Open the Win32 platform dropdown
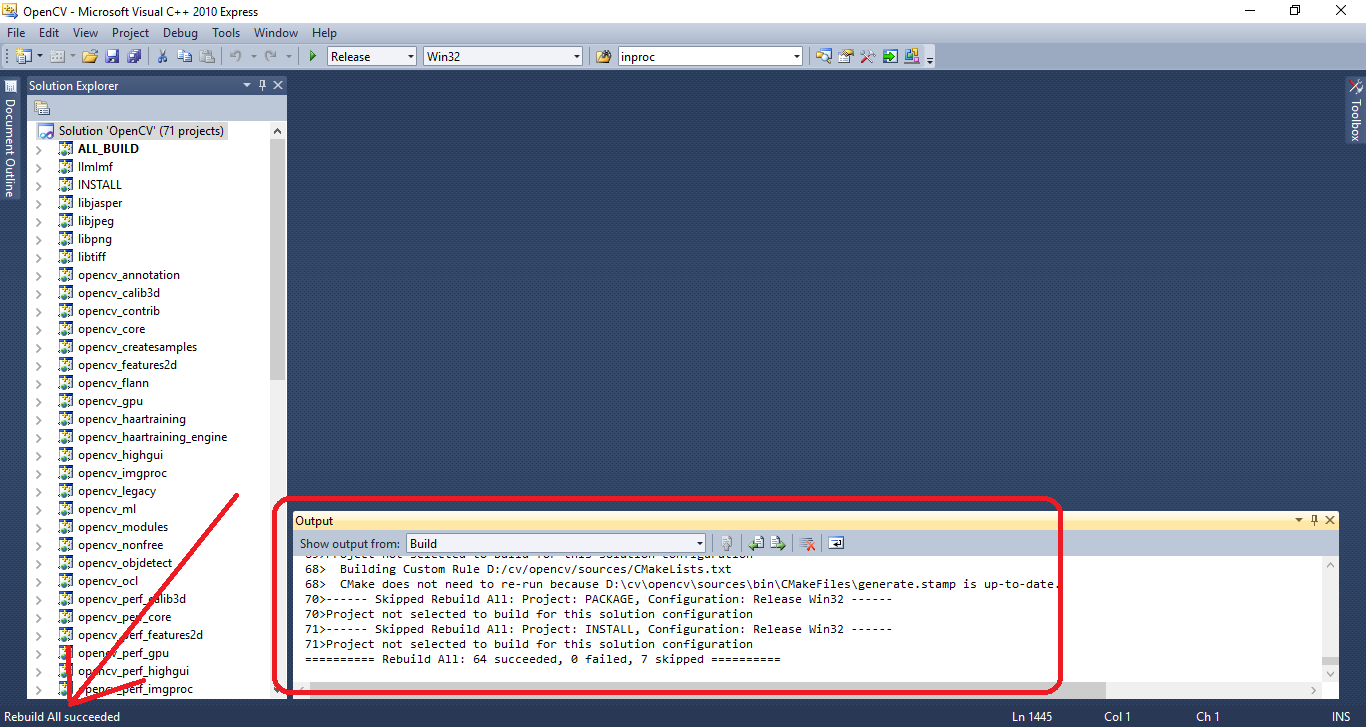This screenshot has width=1366, height=727. 577,56
